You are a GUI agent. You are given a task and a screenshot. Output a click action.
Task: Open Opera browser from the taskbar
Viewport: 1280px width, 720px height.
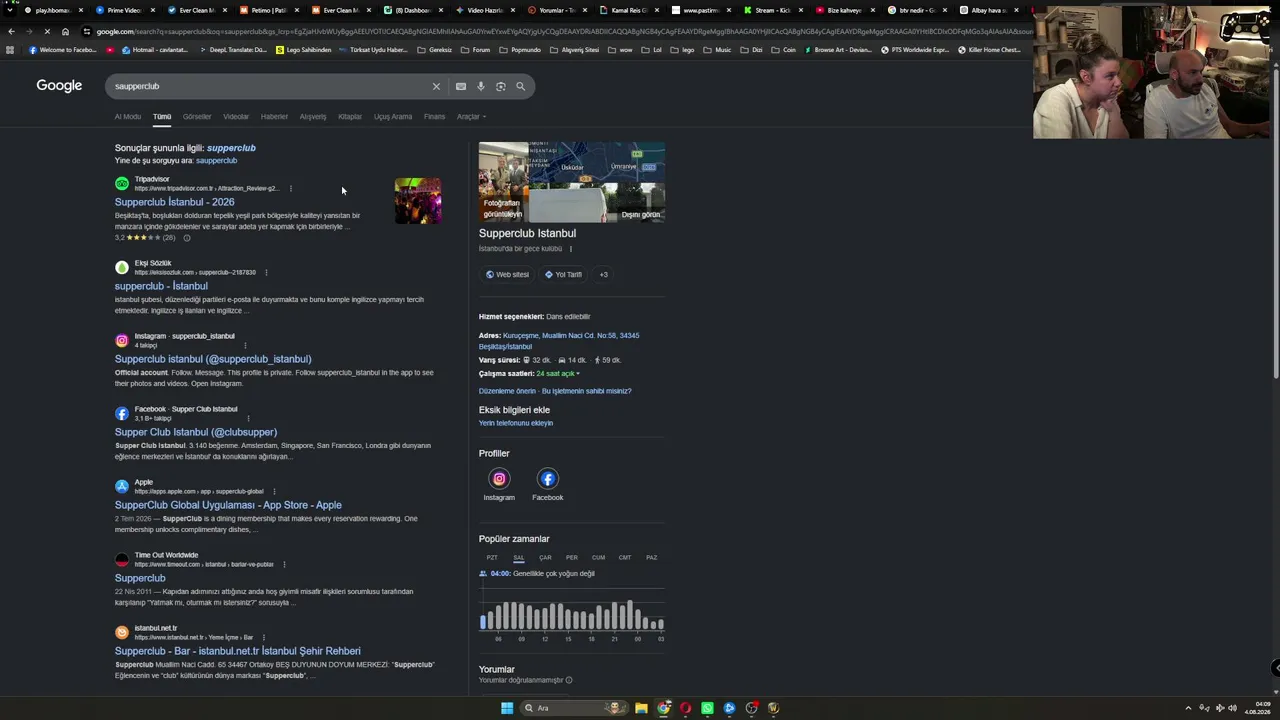(x=685, y=708)
